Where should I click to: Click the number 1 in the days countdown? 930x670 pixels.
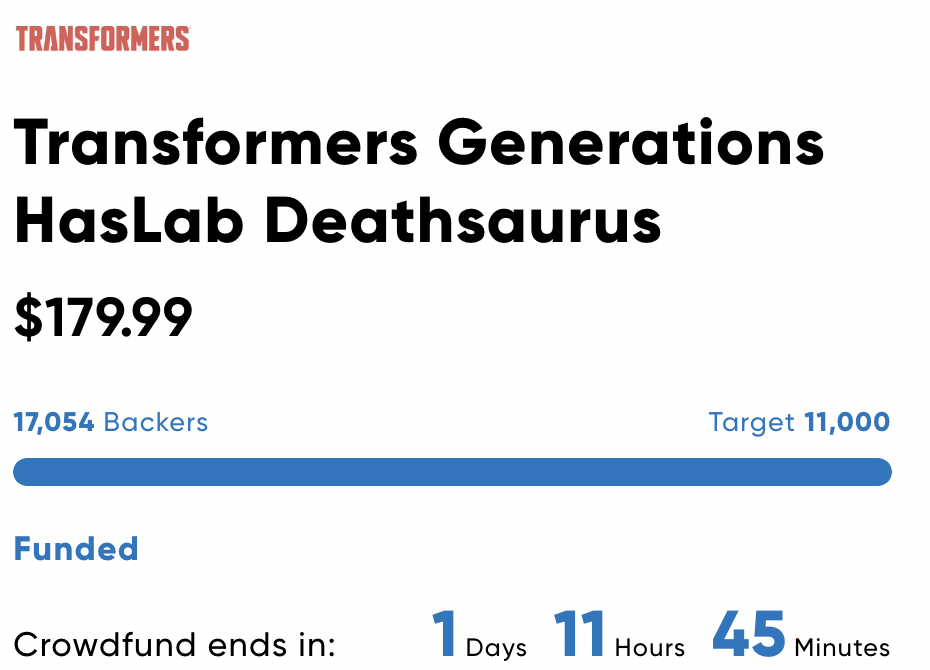(x=444, y=635)
